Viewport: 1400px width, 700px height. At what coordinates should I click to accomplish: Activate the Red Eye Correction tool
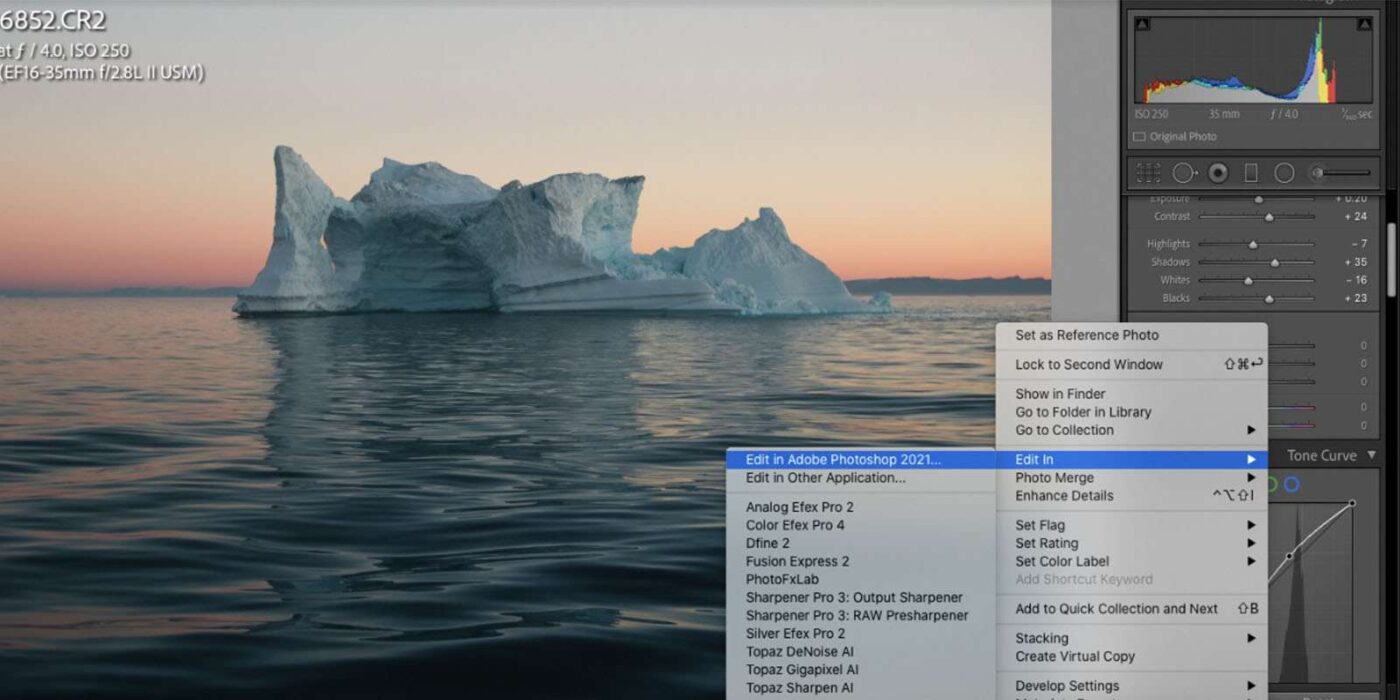point(1217,173)
